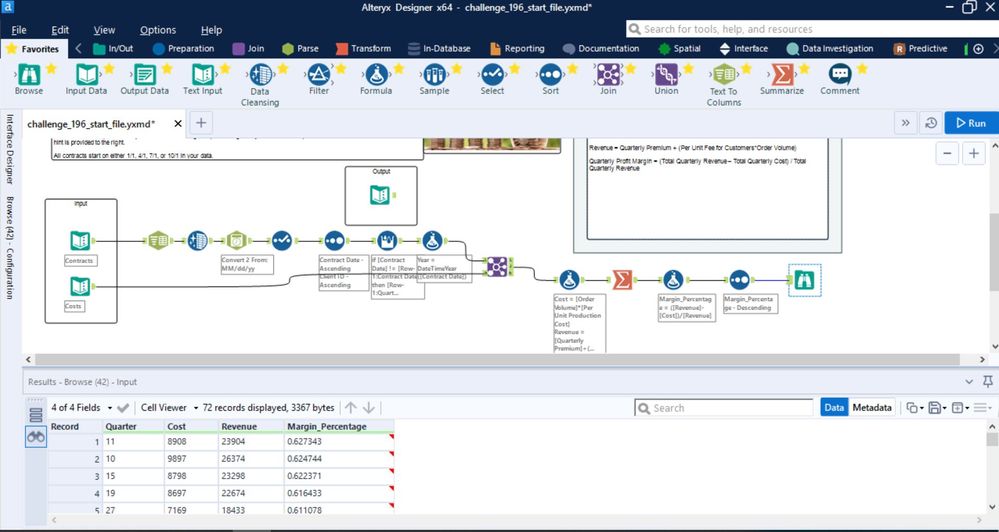999x532 pixels.
Task: Open the results more-options menu
Action: click(982, 408)
